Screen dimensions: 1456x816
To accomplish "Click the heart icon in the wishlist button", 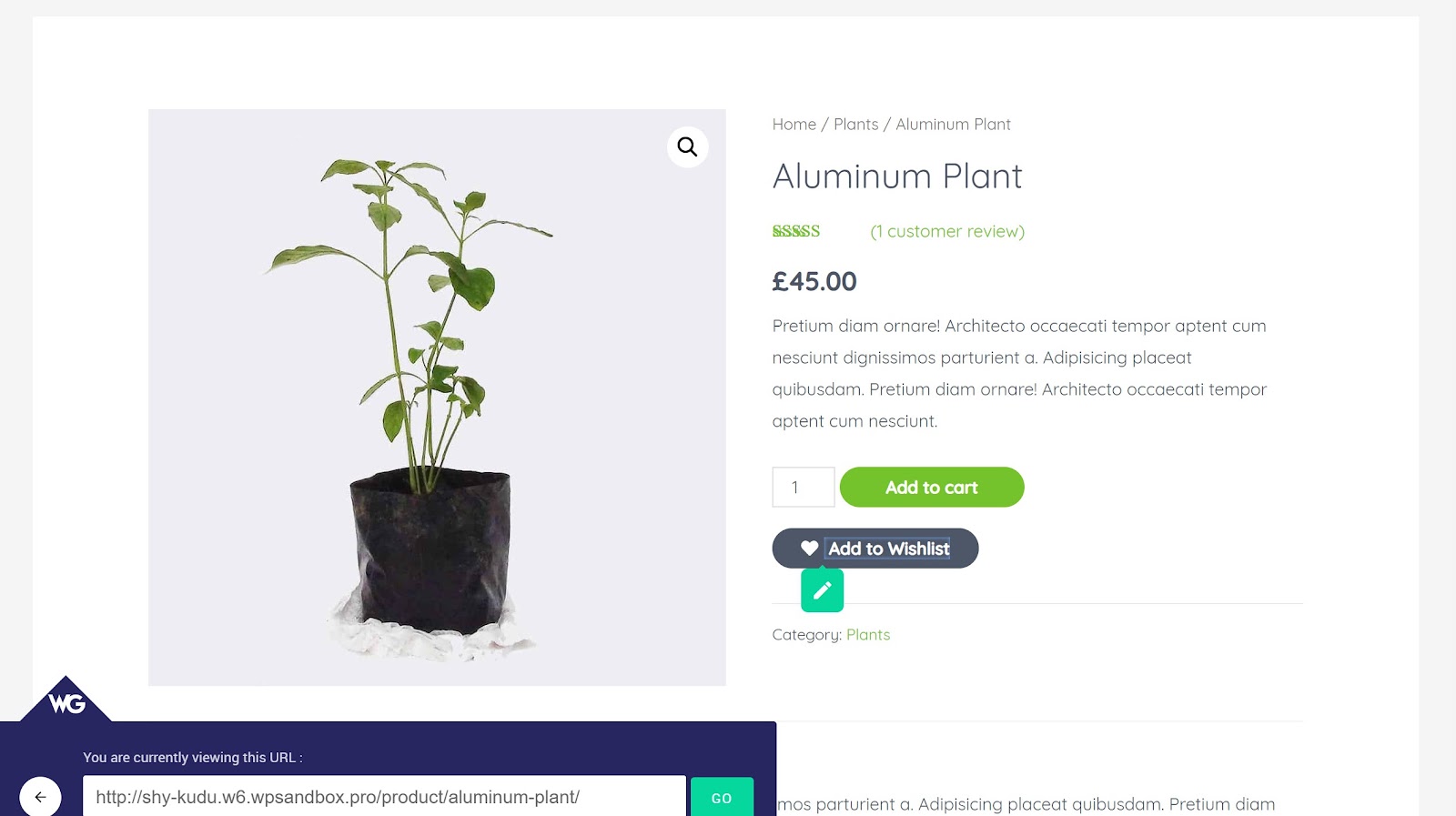I will 809,549.
